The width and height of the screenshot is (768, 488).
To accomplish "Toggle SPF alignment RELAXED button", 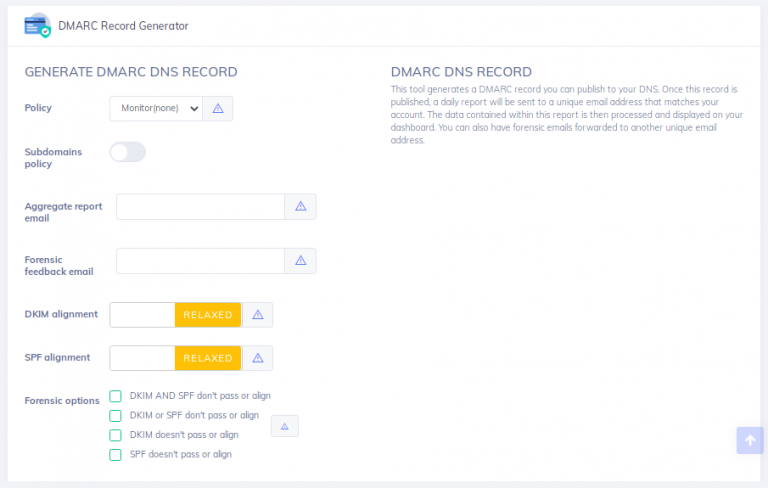I will pyautogui.click(x=208, y=358).
